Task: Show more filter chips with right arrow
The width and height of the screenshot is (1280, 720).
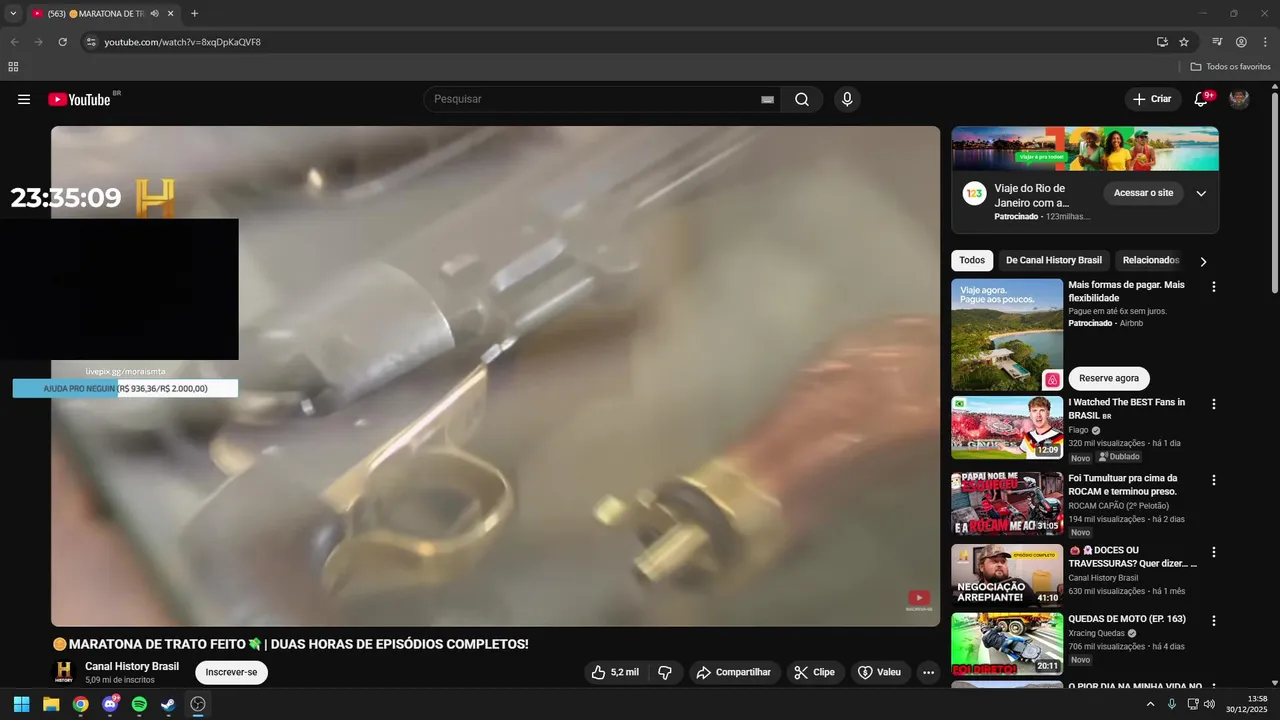Action: coord(1203,261)
